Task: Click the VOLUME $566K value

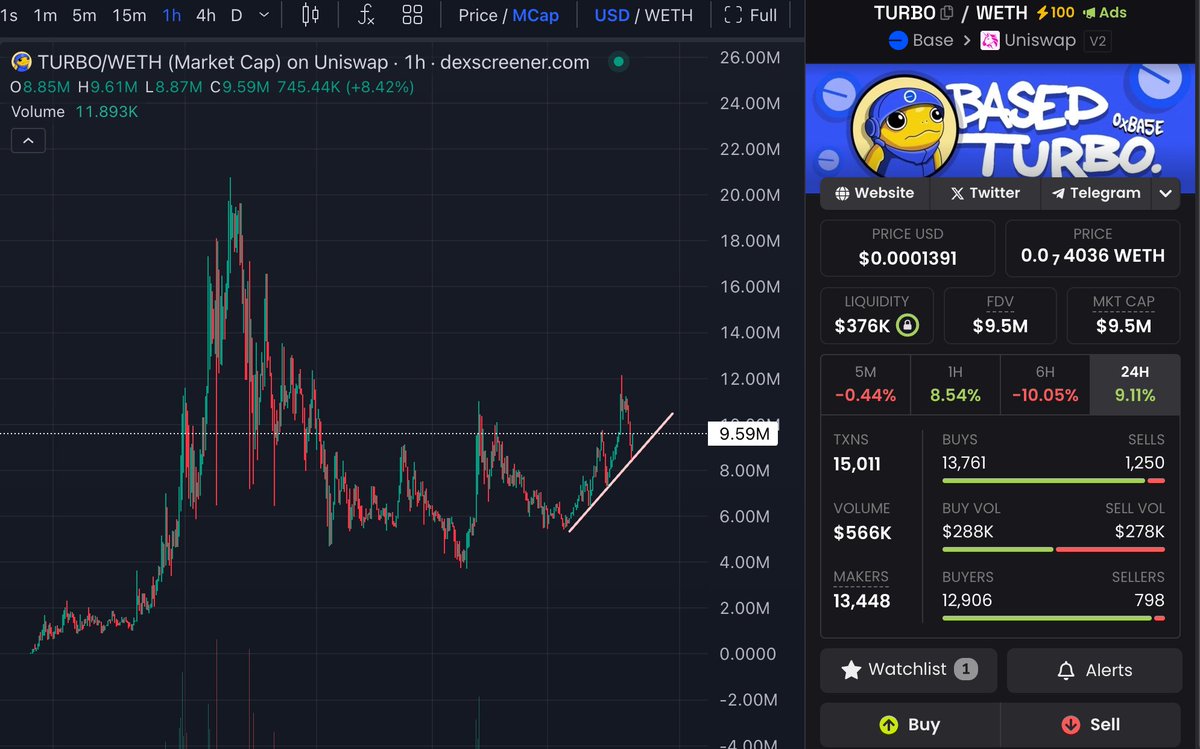Action: coord(862,533)
